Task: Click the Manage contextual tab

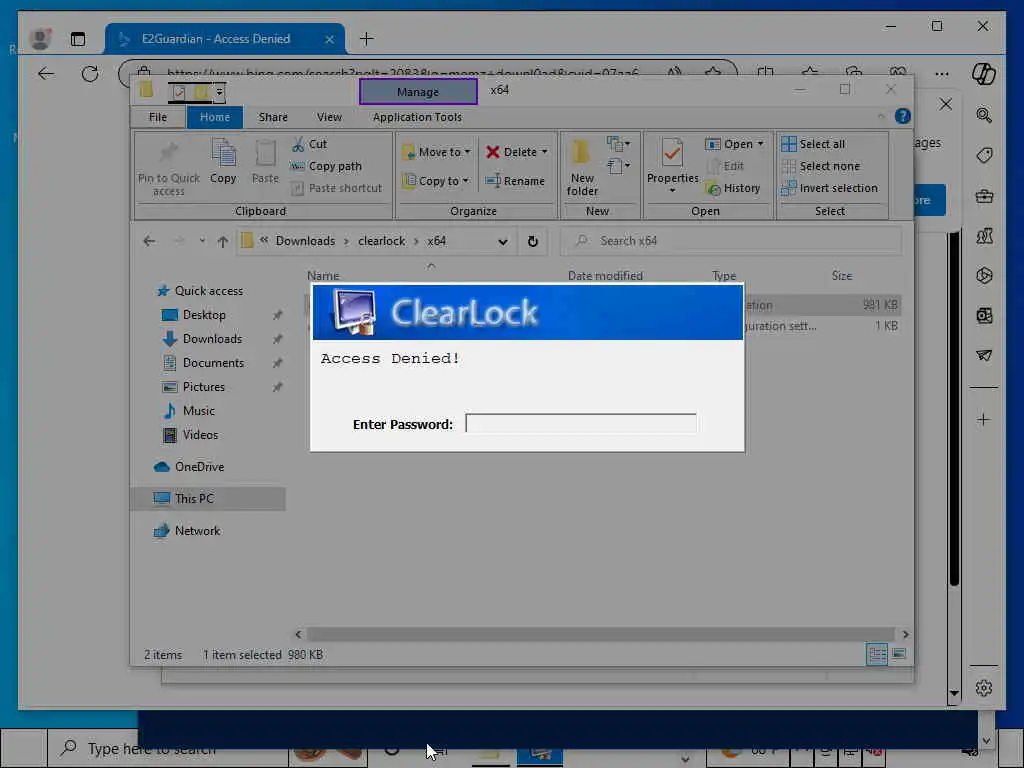Action: 418,91
